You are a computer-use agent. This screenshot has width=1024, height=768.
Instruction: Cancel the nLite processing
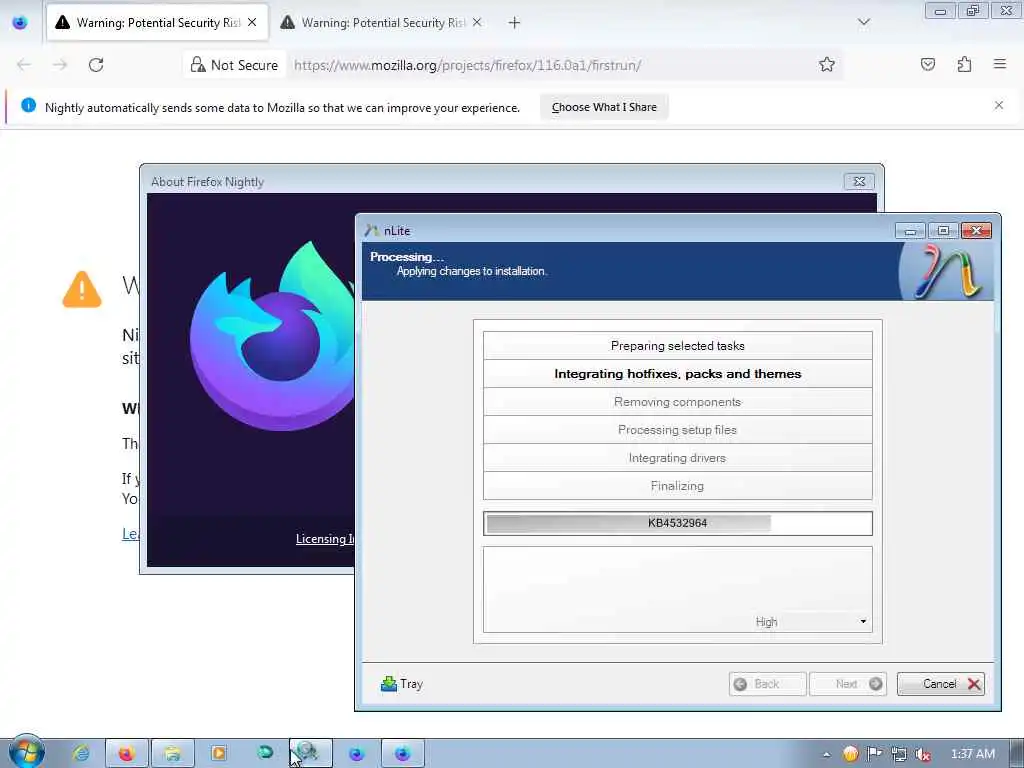click(940, 684)
